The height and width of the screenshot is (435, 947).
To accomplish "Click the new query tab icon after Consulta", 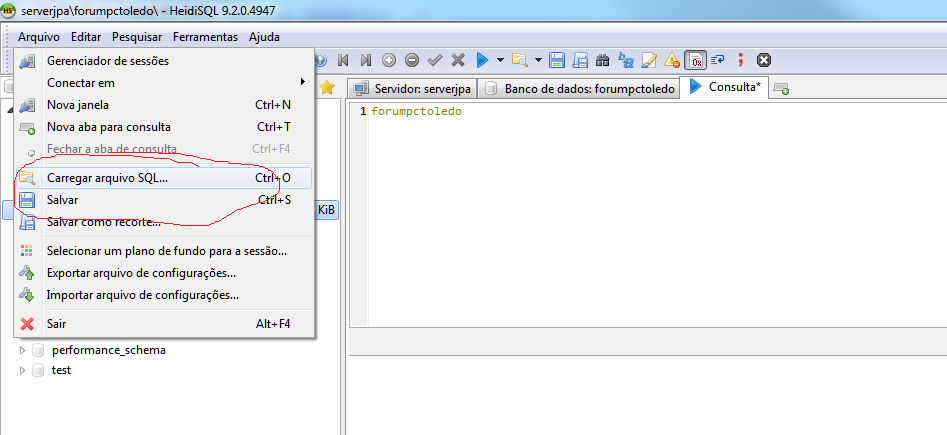I will [x=781, y=89].
